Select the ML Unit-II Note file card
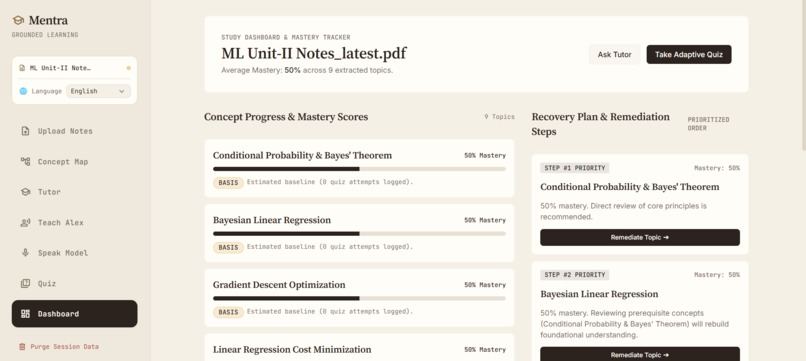806x361 pixels. tap(75, 68)
